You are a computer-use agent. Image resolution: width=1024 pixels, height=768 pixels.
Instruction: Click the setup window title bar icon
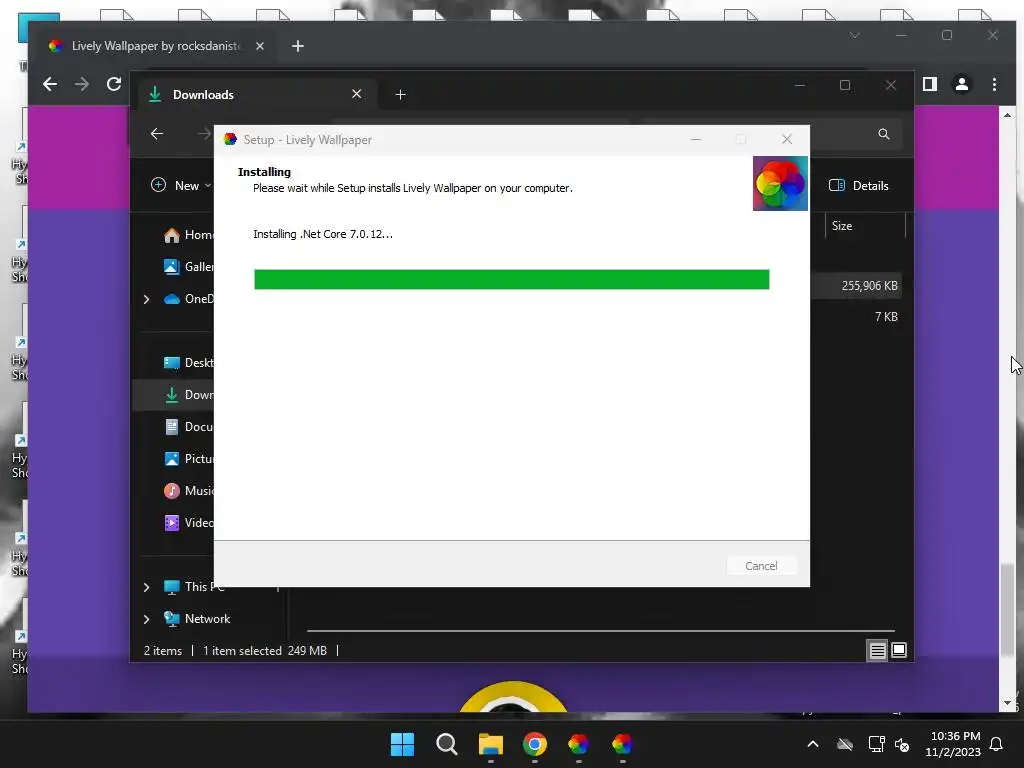[230, 139]
